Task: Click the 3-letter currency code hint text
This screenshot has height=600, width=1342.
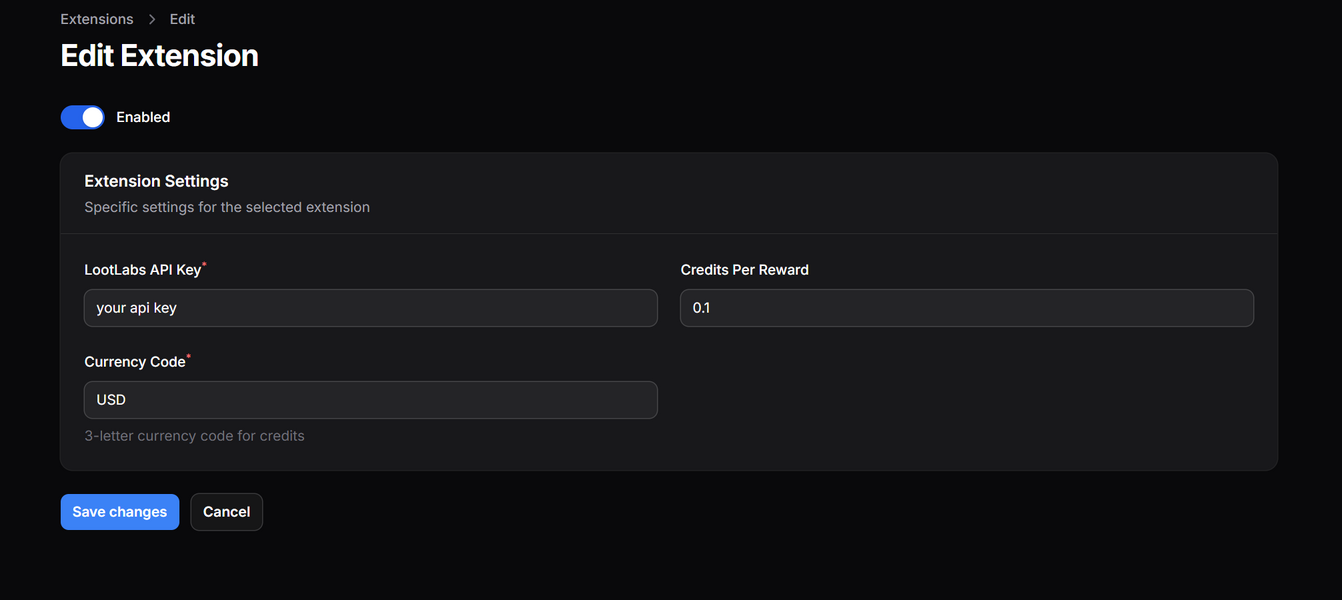Action: click(x=195, y=436)
